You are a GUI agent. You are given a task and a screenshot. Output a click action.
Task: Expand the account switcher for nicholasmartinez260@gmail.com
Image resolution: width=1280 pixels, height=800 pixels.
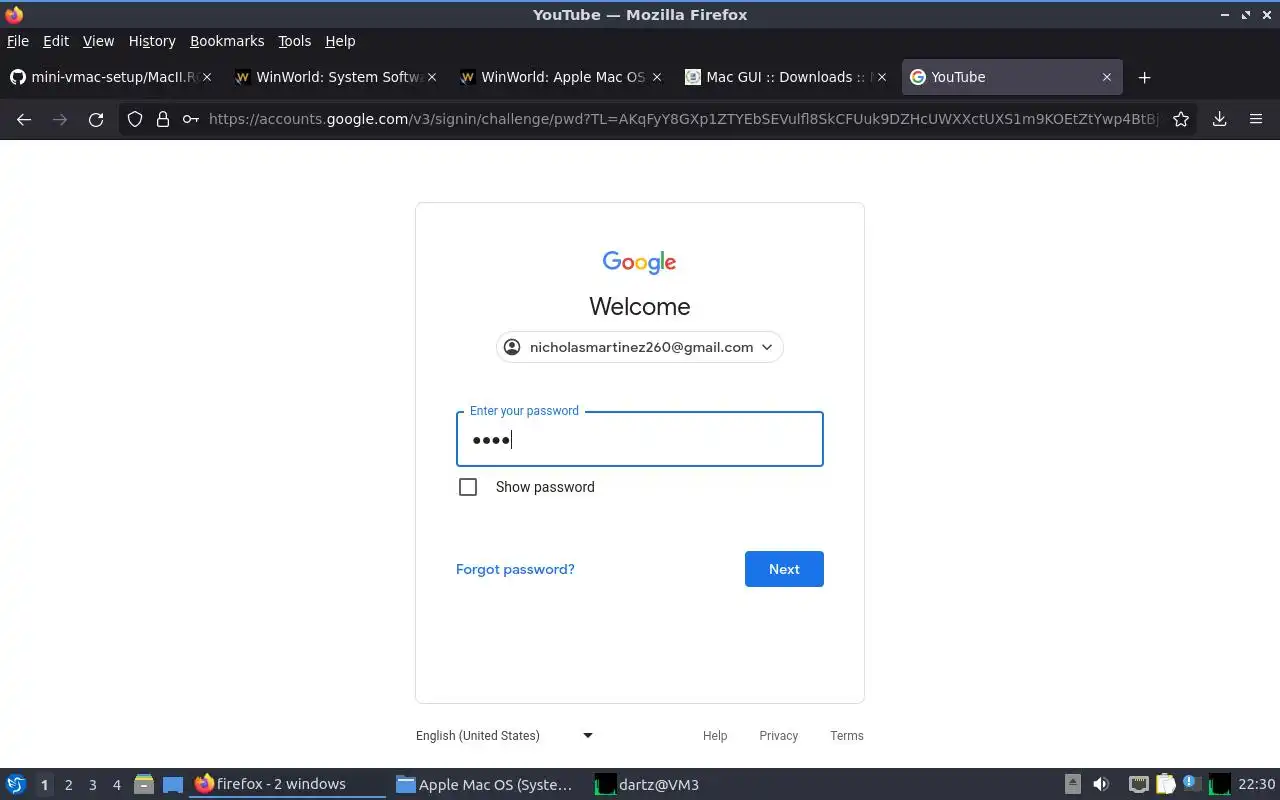[640, 347]
